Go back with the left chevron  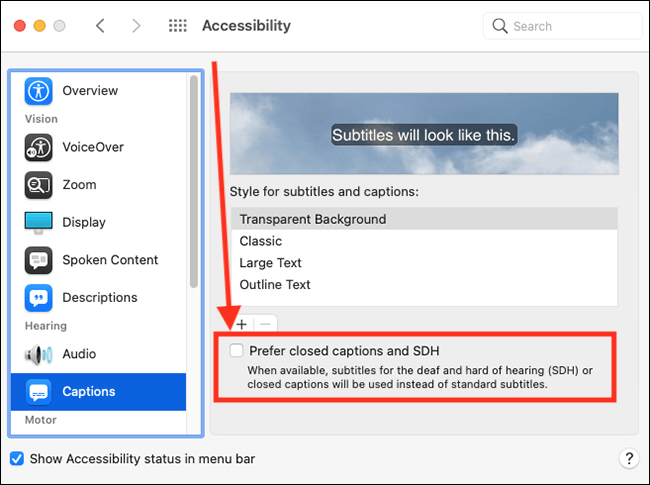coord(100,26)
